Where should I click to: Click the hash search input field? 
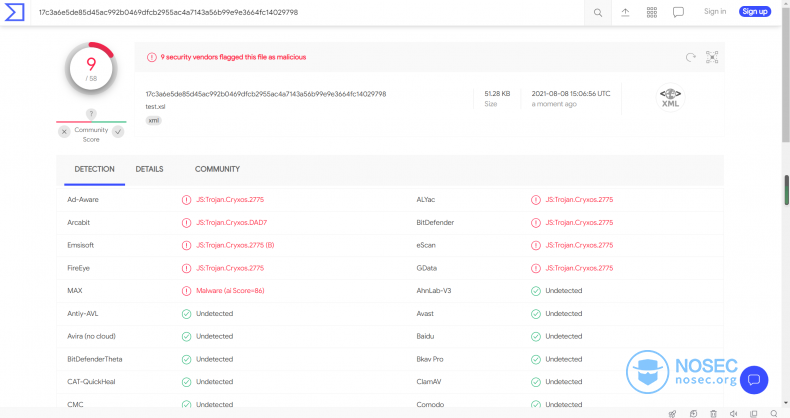point(307,13)
